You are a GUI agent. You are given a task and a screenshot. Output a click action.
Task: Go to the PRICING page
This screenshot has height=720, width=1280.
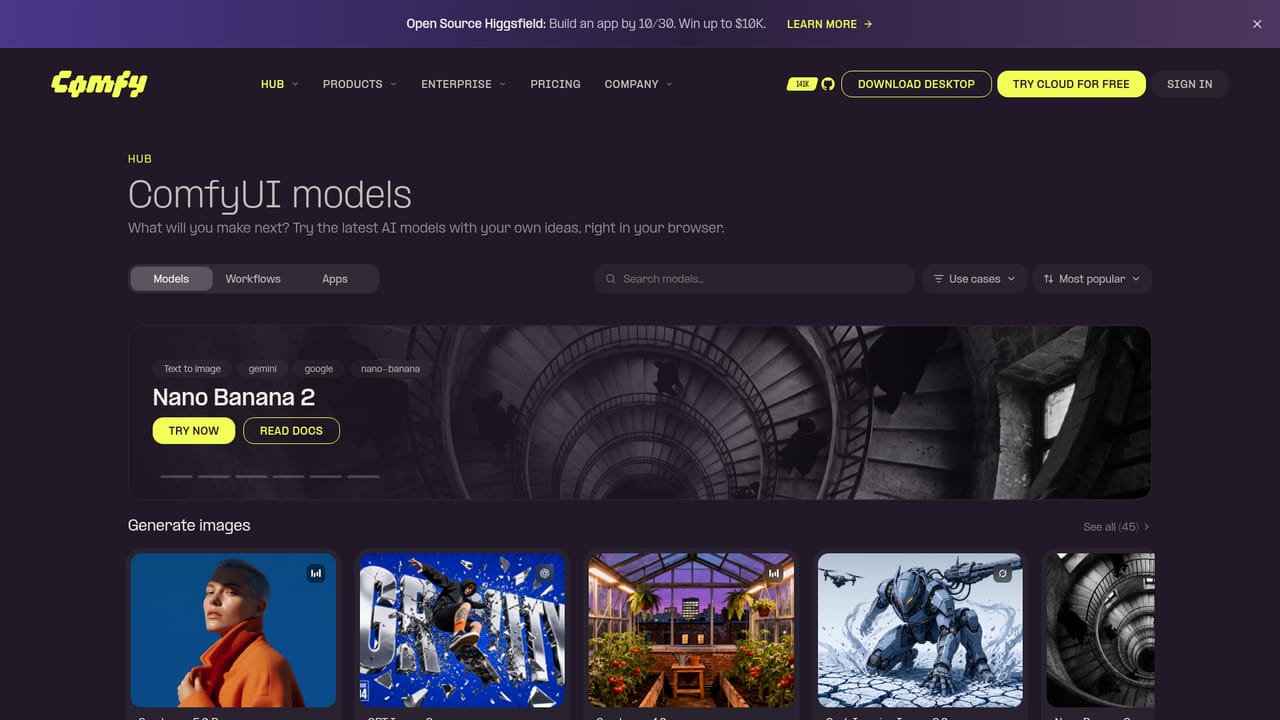[555, 84]
